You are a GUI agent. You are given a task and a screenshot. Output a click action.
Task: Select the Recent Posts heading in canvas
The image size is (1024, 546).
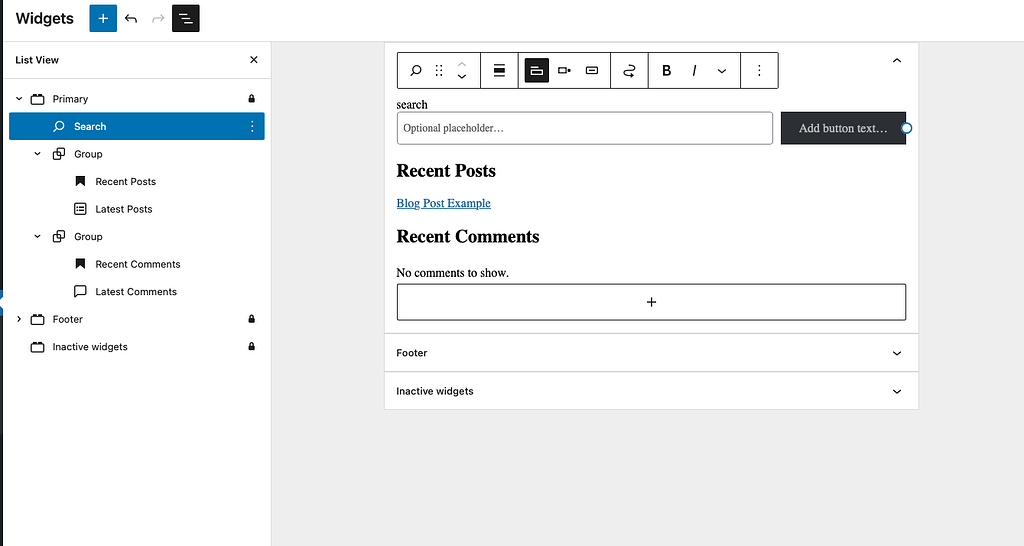pyautogui.click(x=446, y=171)
